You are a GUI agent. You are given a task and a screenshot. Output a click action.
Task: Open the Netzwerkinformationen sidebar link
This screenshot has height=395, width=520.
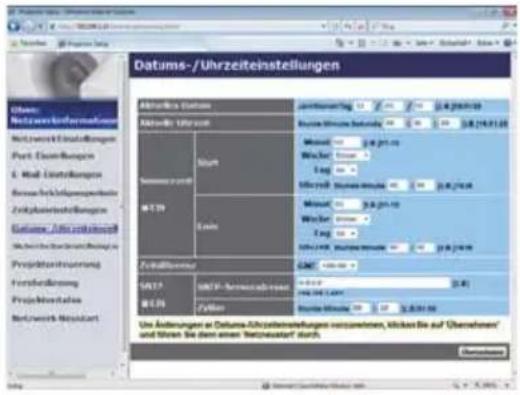click(63, 115)
